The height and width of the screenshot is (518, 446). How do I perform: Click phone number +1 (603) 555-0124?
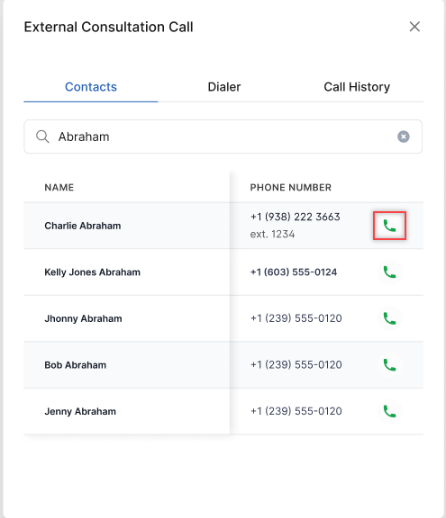tap(293, 272)
